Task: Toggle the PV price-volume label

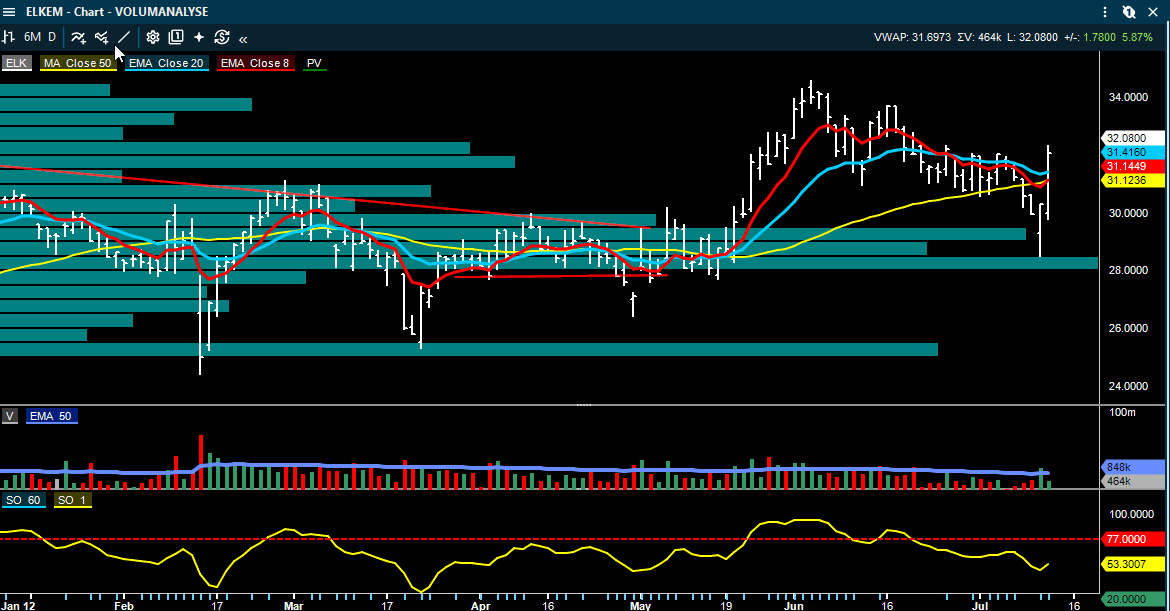Action: point(314,63)
